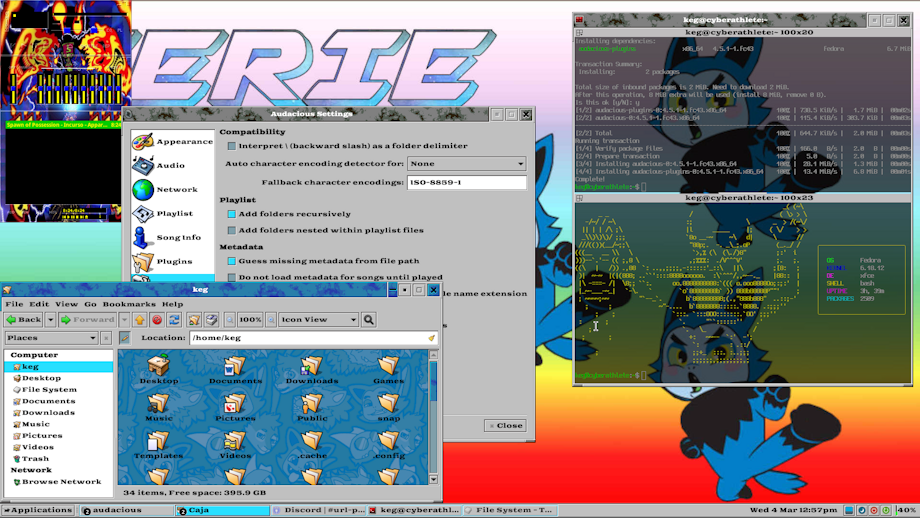Image resolution: width=920 pixels, height=518 pixels.
Task: Open the Plugins settings category
Action: click(172, 261)
